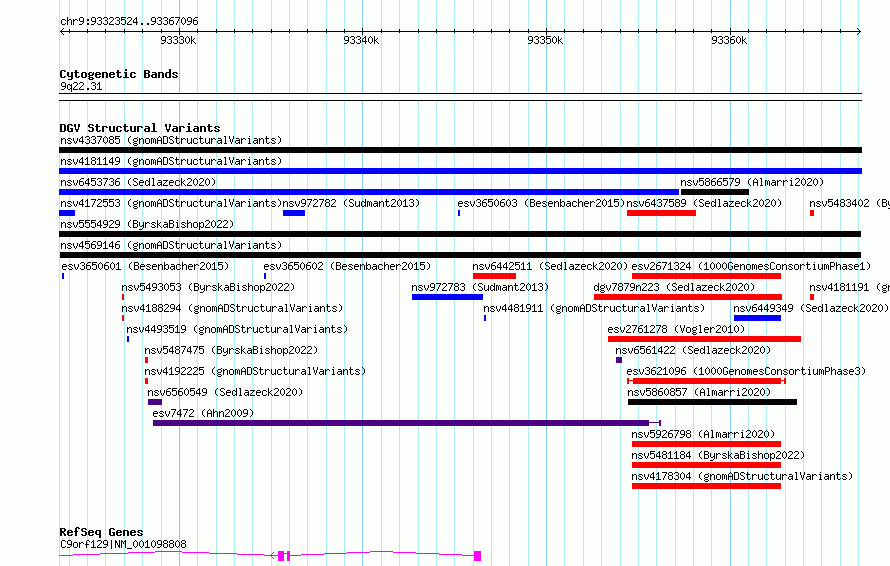Viewport: 890px width, 566px height.
Task: Click the nsv4337085 black variant bar
Action: click(x=460, y=150)
